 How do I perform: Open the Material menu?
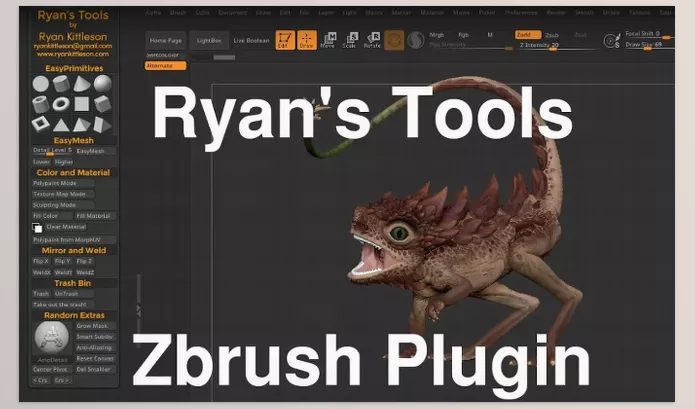click(432, 13)
